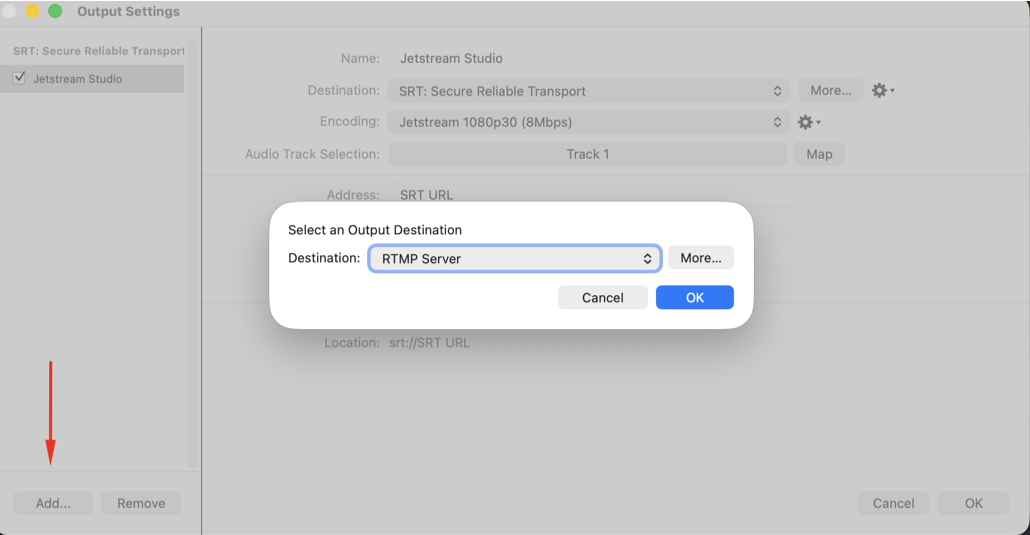Select the SRT: Secure Reliable Transport sidebar header

99,51
